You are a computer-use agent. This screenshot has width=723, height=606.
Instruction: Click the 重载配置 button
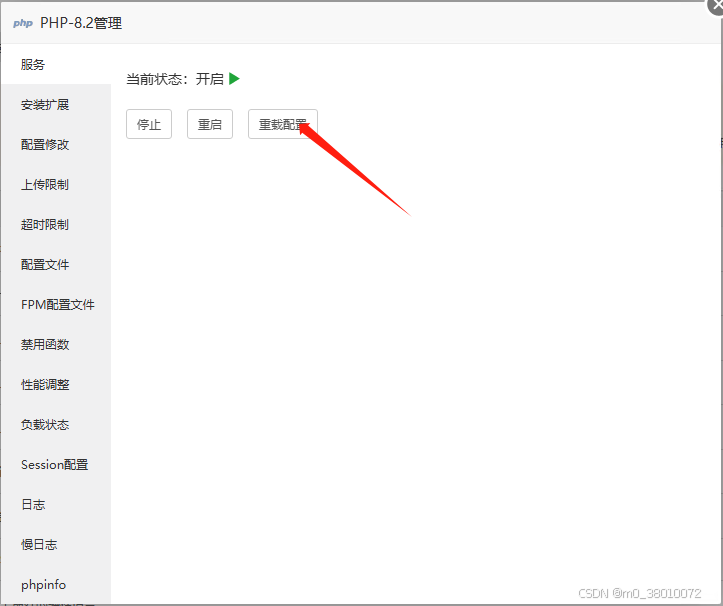tap(283, 124)
